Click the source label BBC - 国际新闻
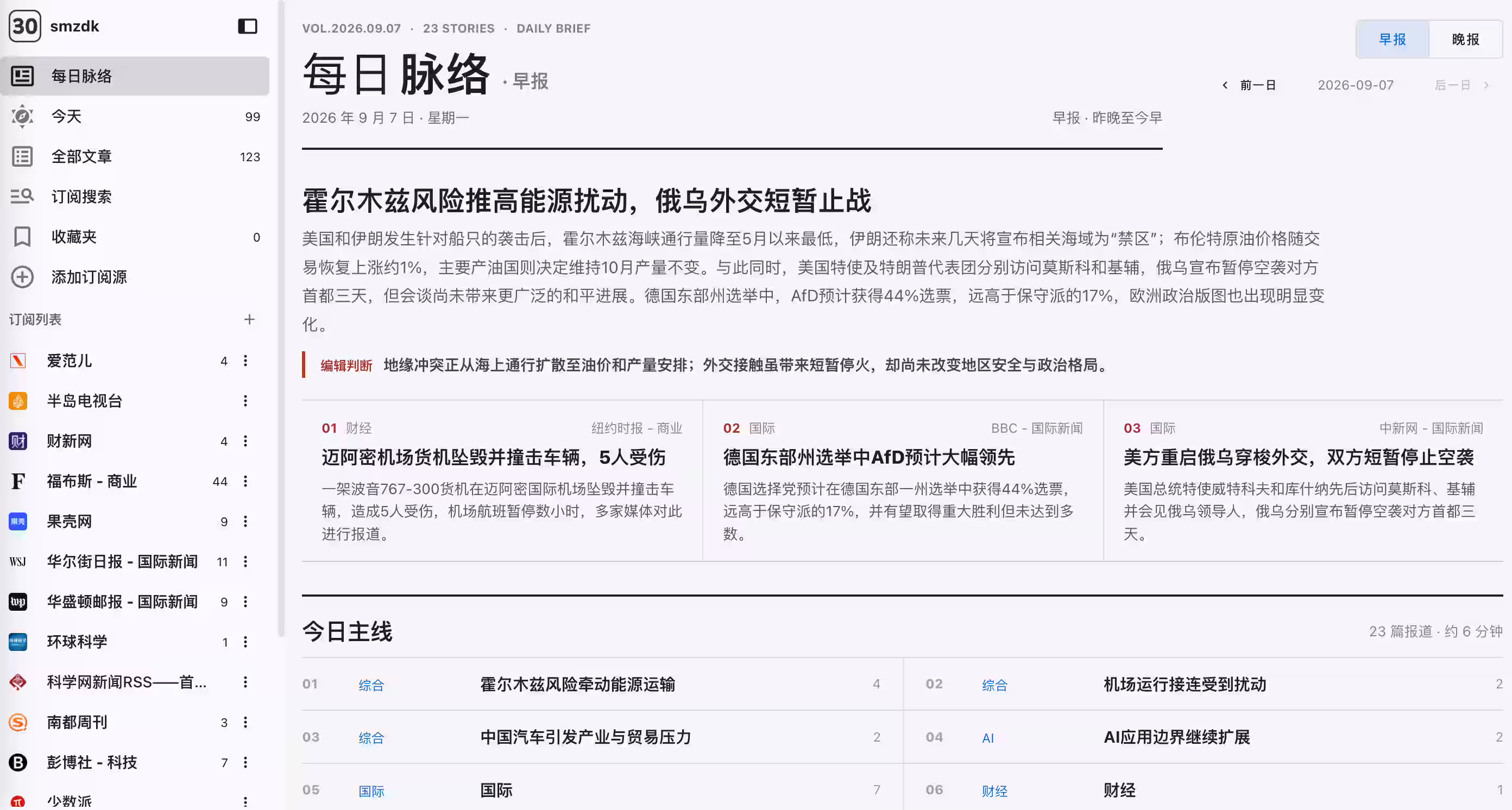Screen dimensions: 1512x810 click(1037, 429)
